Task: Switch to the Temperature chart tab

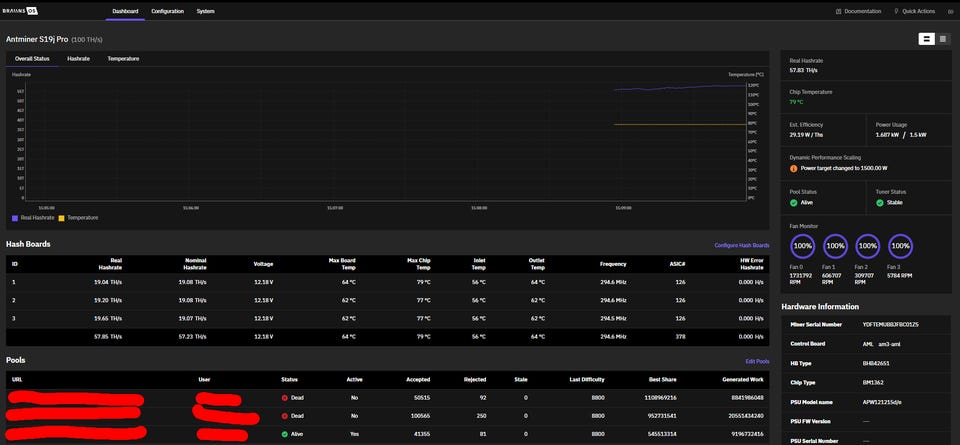Action: (123, 59)
